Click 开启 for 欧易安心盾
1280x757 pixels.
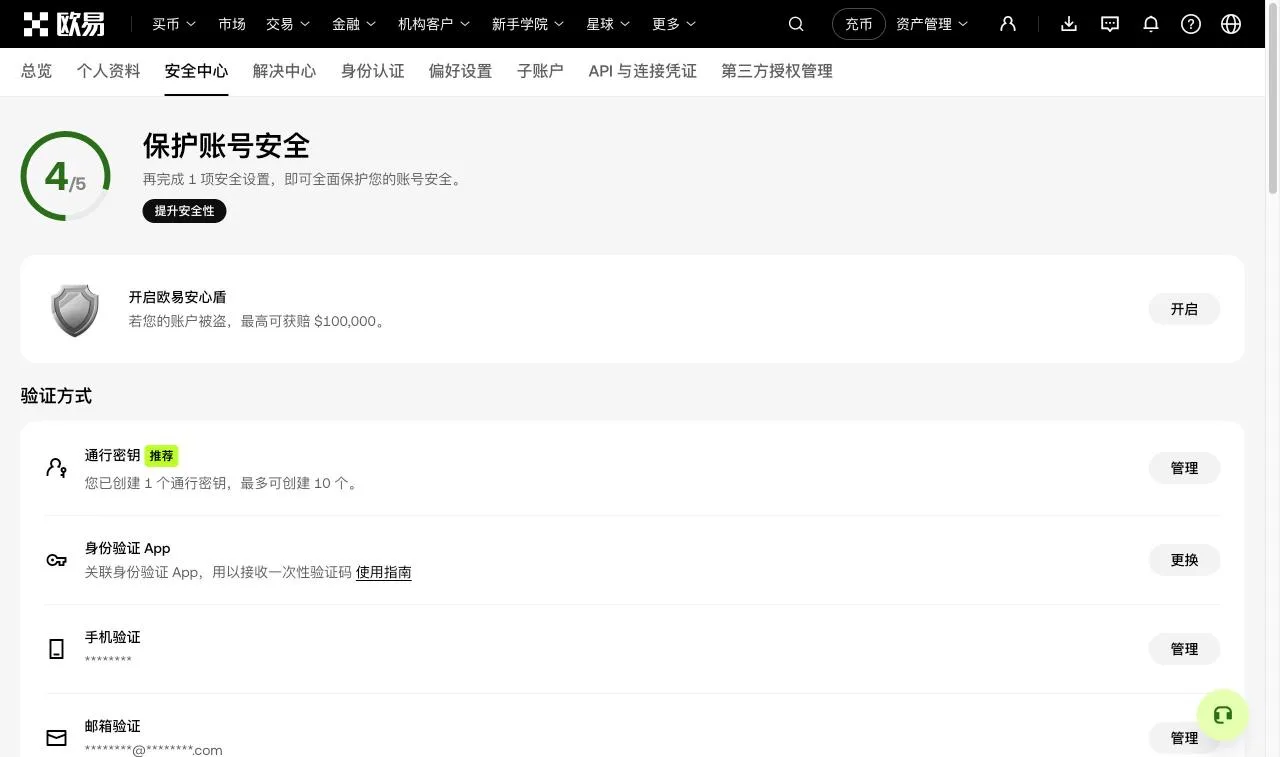pyautogui.click(x=1184, y=309)
